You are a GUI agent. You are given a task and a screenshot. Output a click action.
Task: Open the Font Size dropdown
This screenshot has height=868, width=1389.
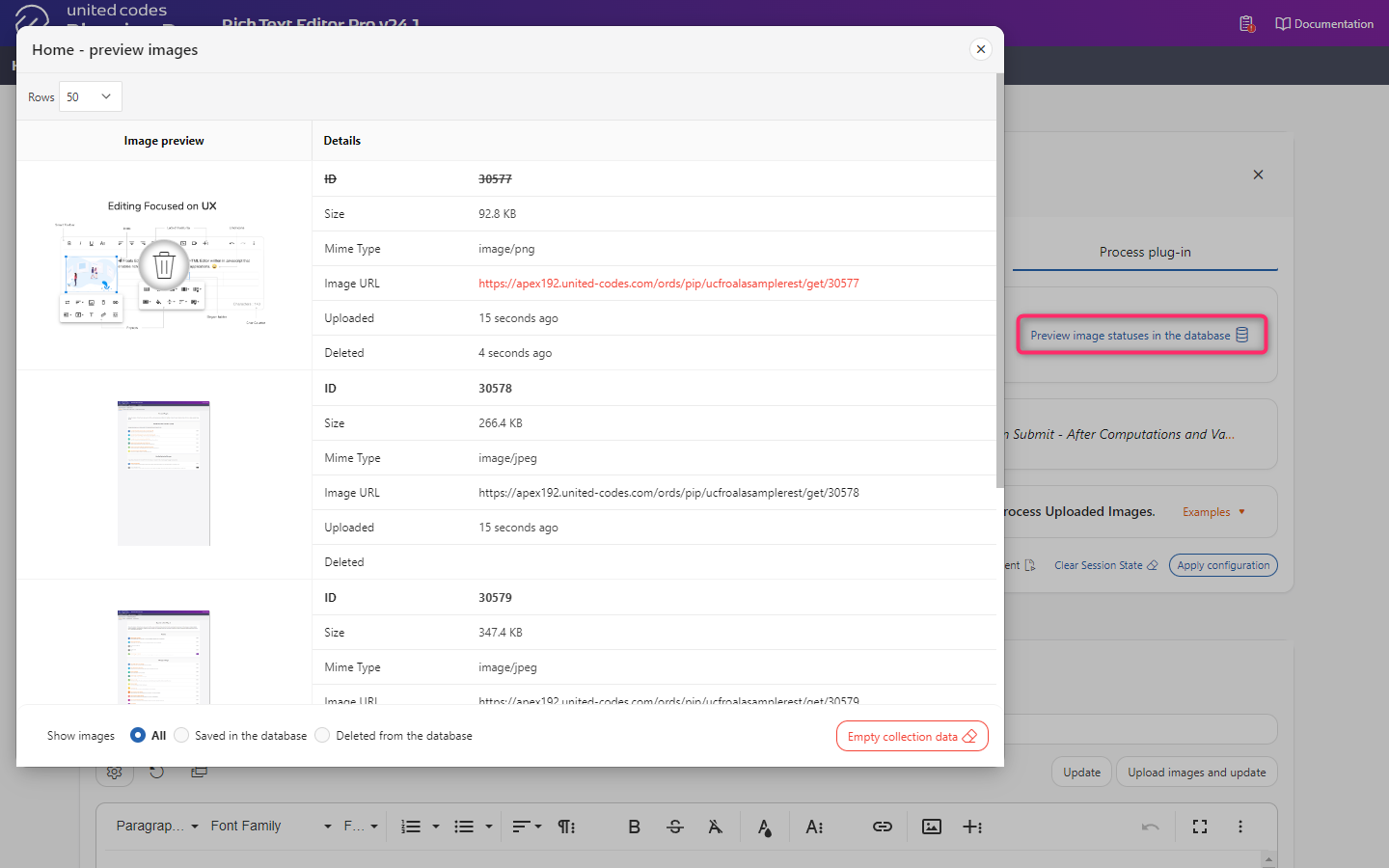pyautogui.click(x=361, y=827)
